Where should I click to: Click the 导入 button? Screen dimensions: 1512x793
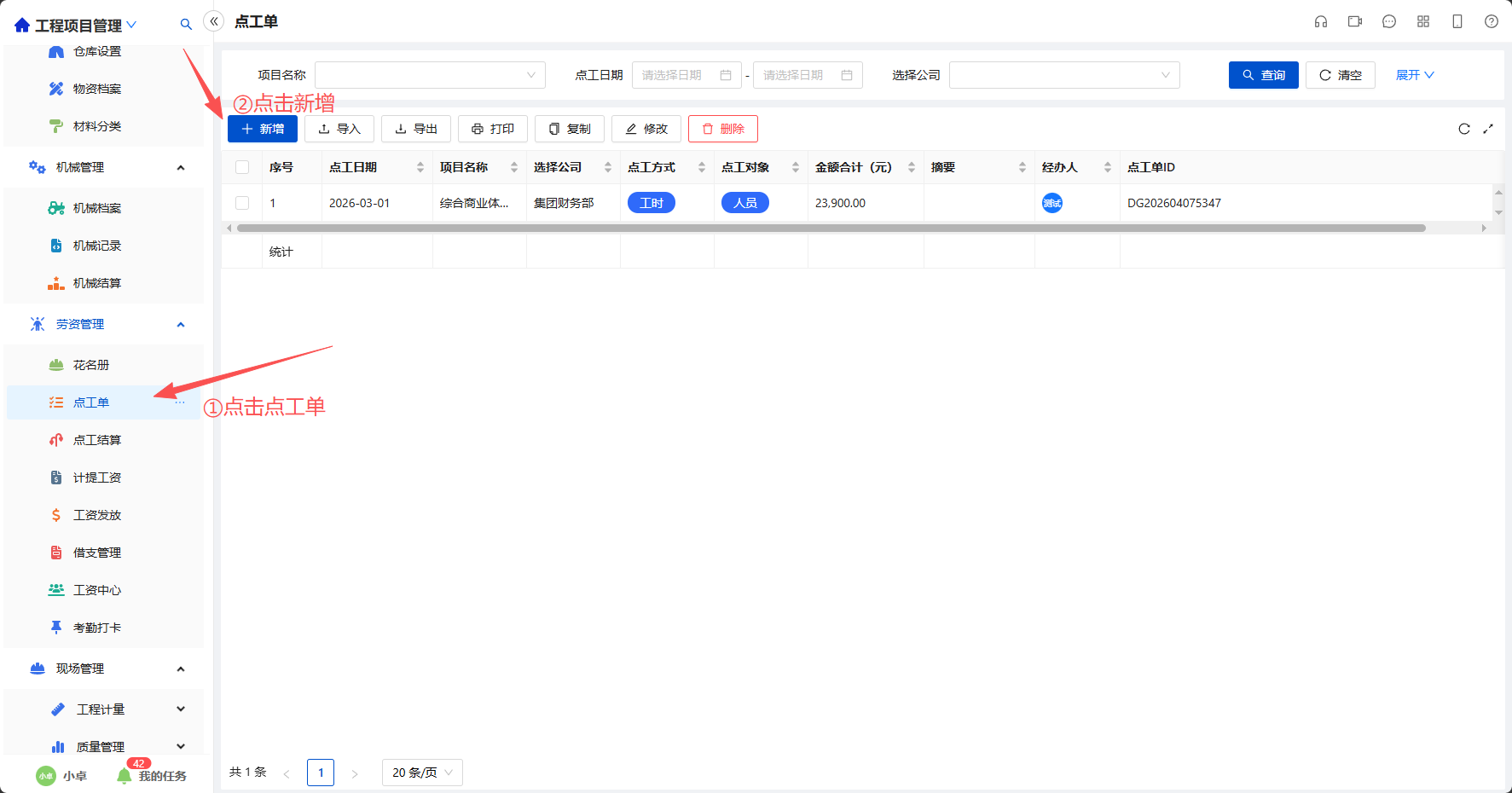[339, 129]
